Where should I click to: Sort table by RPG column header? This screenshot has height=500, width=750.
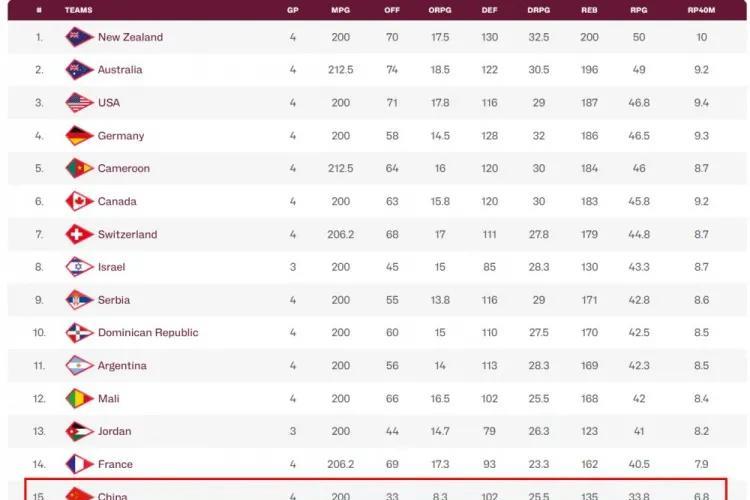[639, 10]
